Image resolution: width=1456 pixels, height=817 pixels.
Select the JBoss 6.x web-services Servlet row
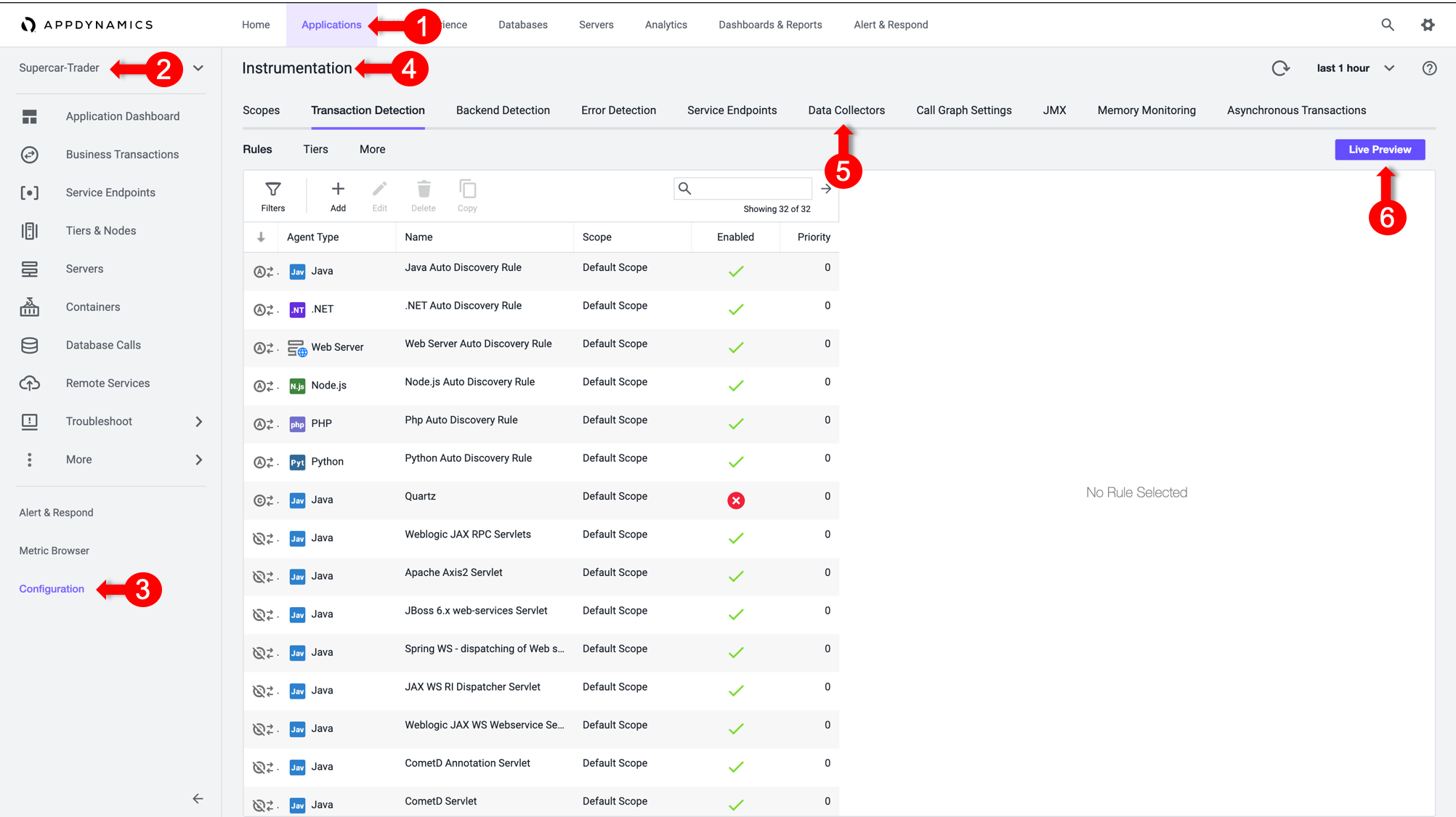point(541,614)
